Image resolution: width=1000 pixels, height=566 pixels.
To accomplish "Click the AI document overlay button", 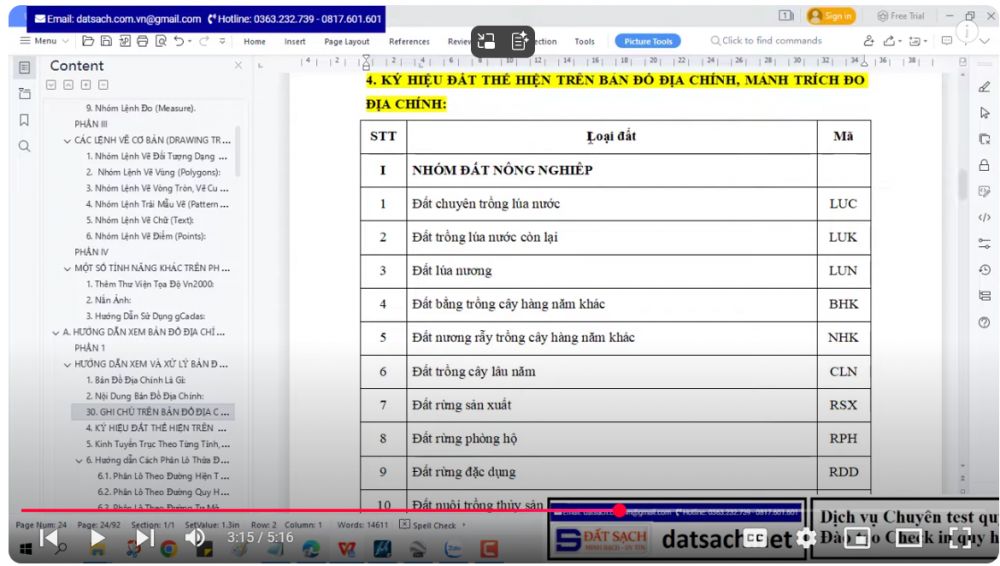I will pos(520,41).
